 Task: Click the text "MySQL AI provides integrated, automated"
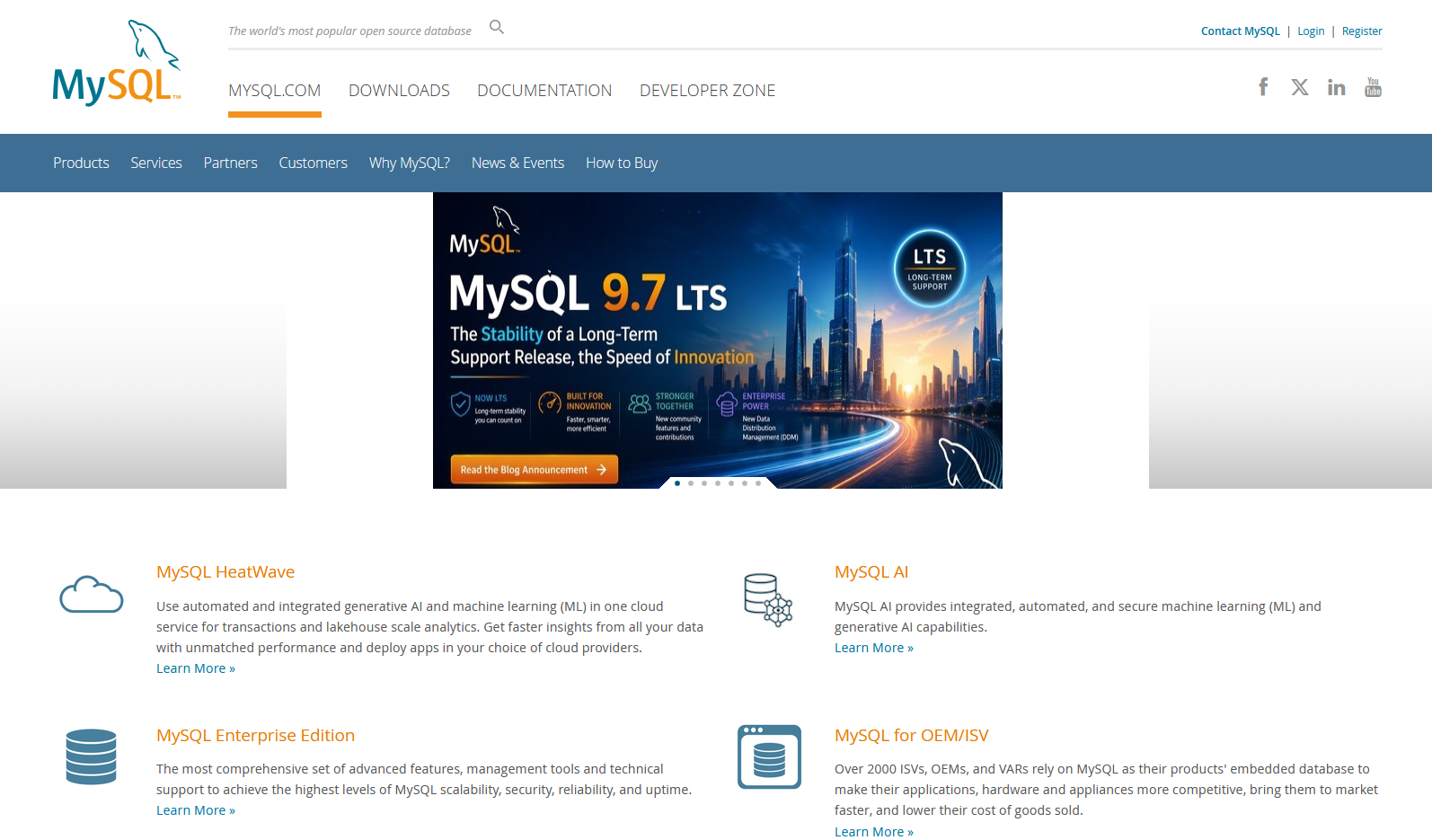(x=960, y=606)
